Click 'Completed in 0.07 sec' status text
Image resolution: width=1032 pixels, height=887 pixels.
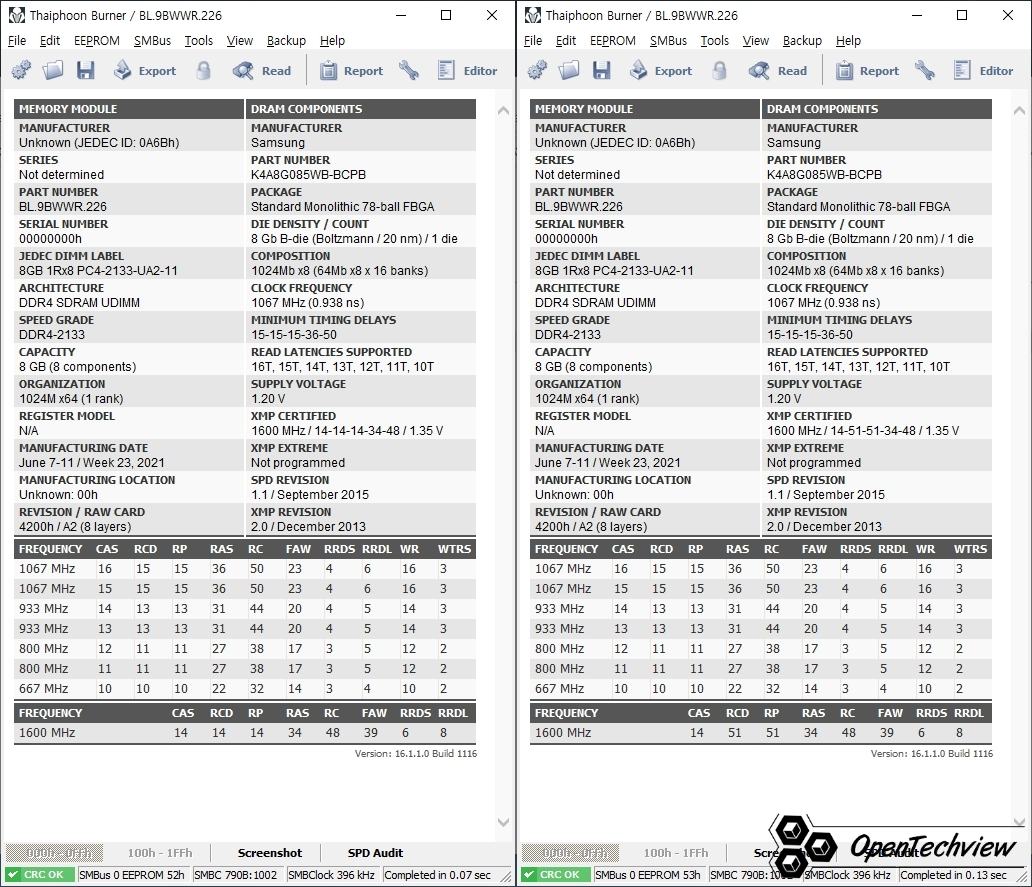click(438, 874)
